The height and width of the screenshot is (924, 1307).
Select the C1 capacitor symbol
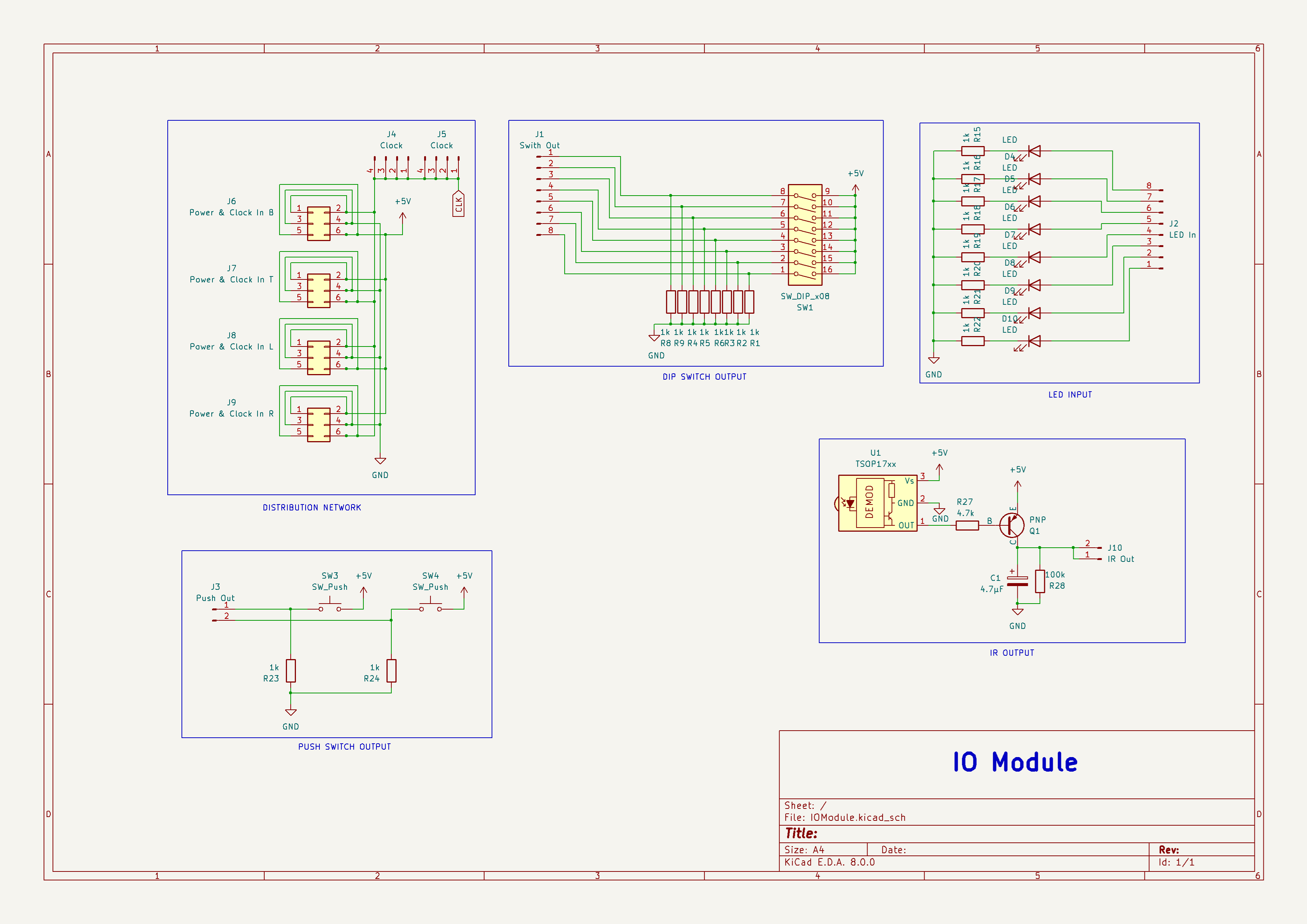click(1017, 582)
